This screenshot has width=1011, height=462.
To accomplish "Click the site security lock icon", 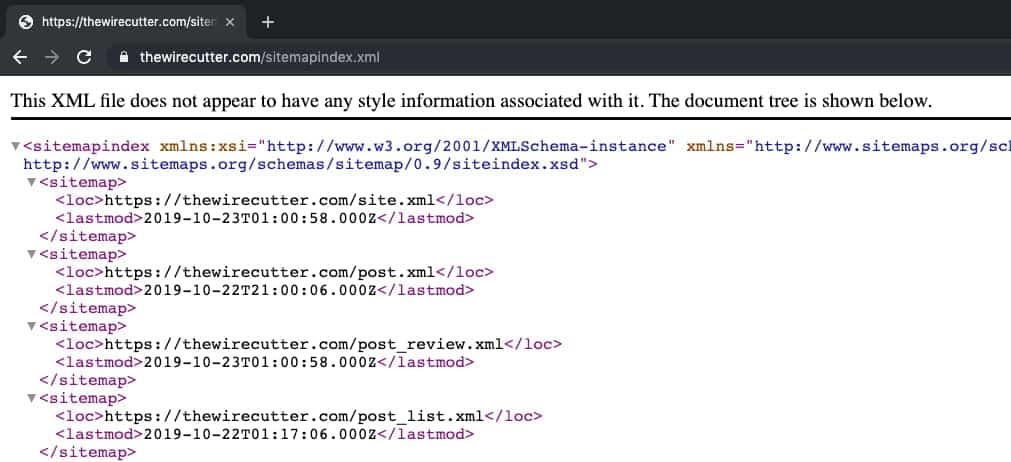I will (x=124, y=58).
